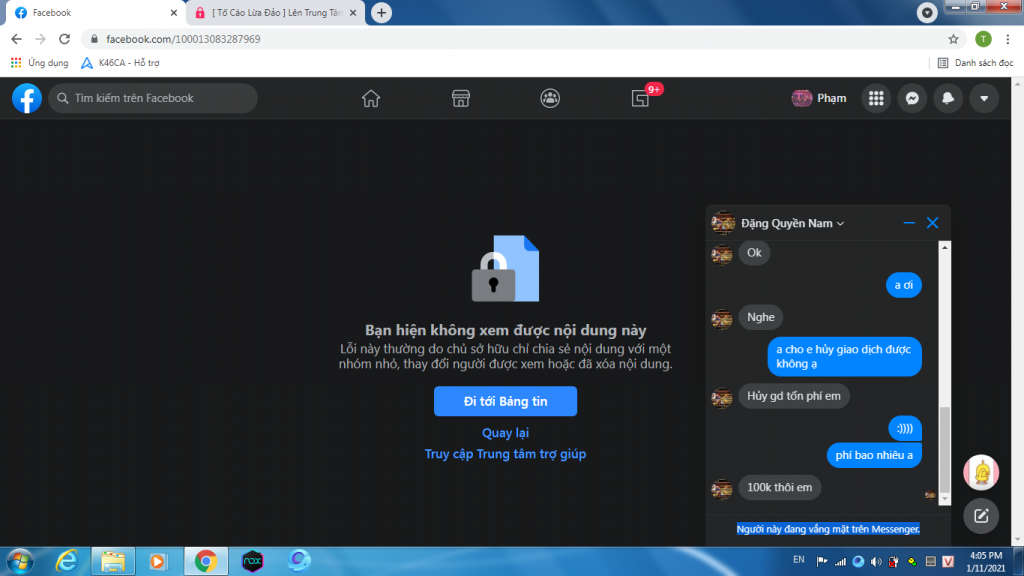Open Truy cập Trung tâm trợ giúp link

click(505, 454)
